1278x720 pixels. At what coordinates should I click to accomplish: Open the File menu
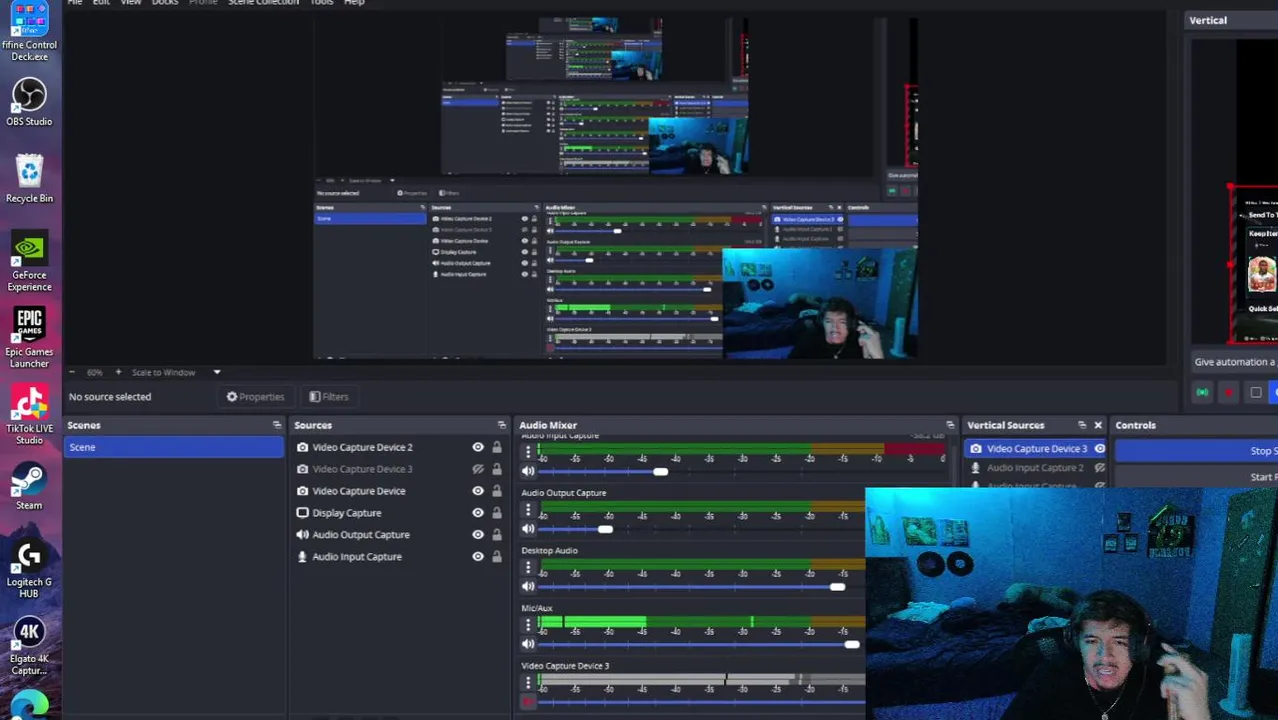(x=75, y=2)
